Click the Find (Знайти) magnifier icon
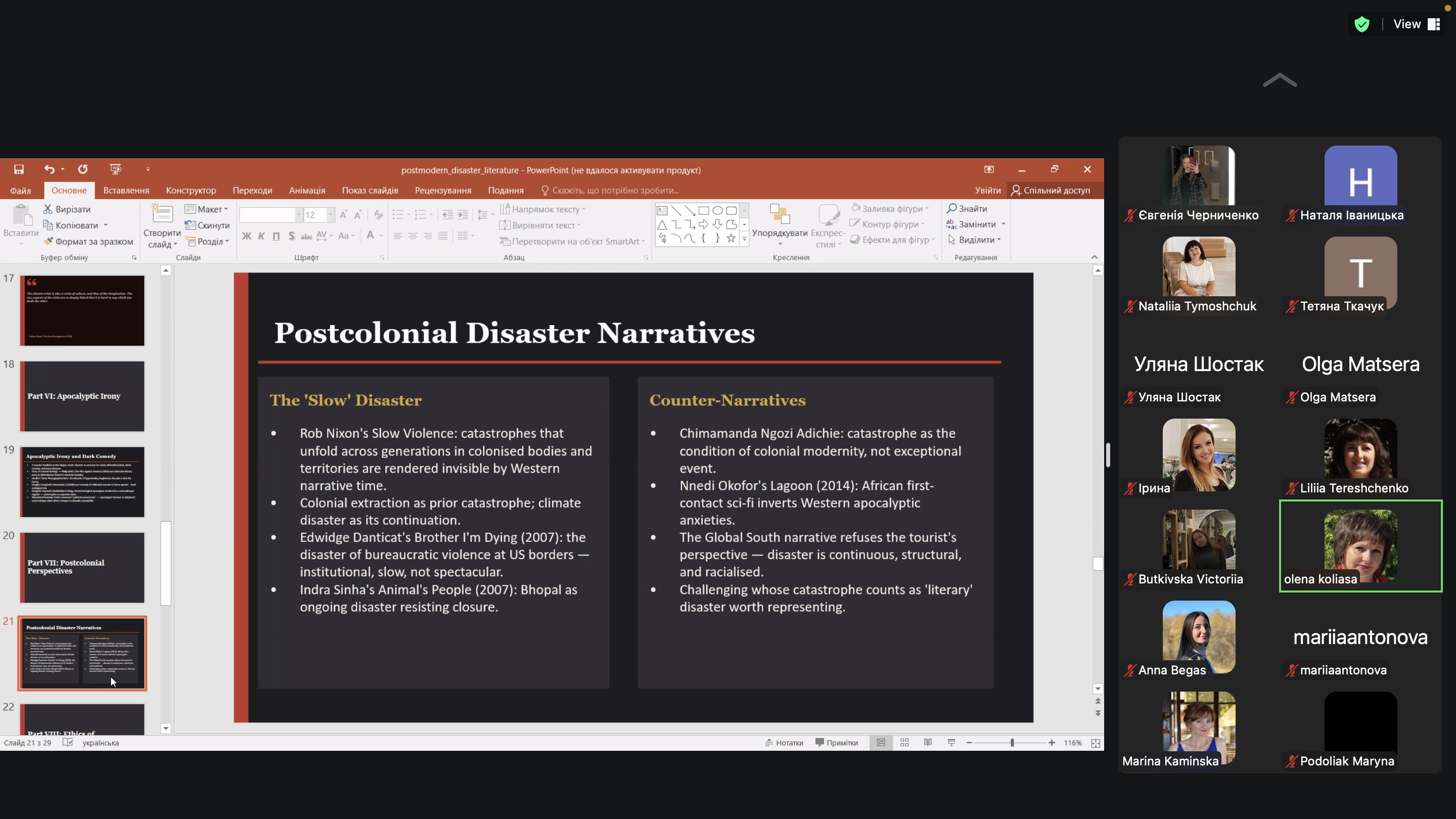The image size is (1456, 819). pos(952,209)
